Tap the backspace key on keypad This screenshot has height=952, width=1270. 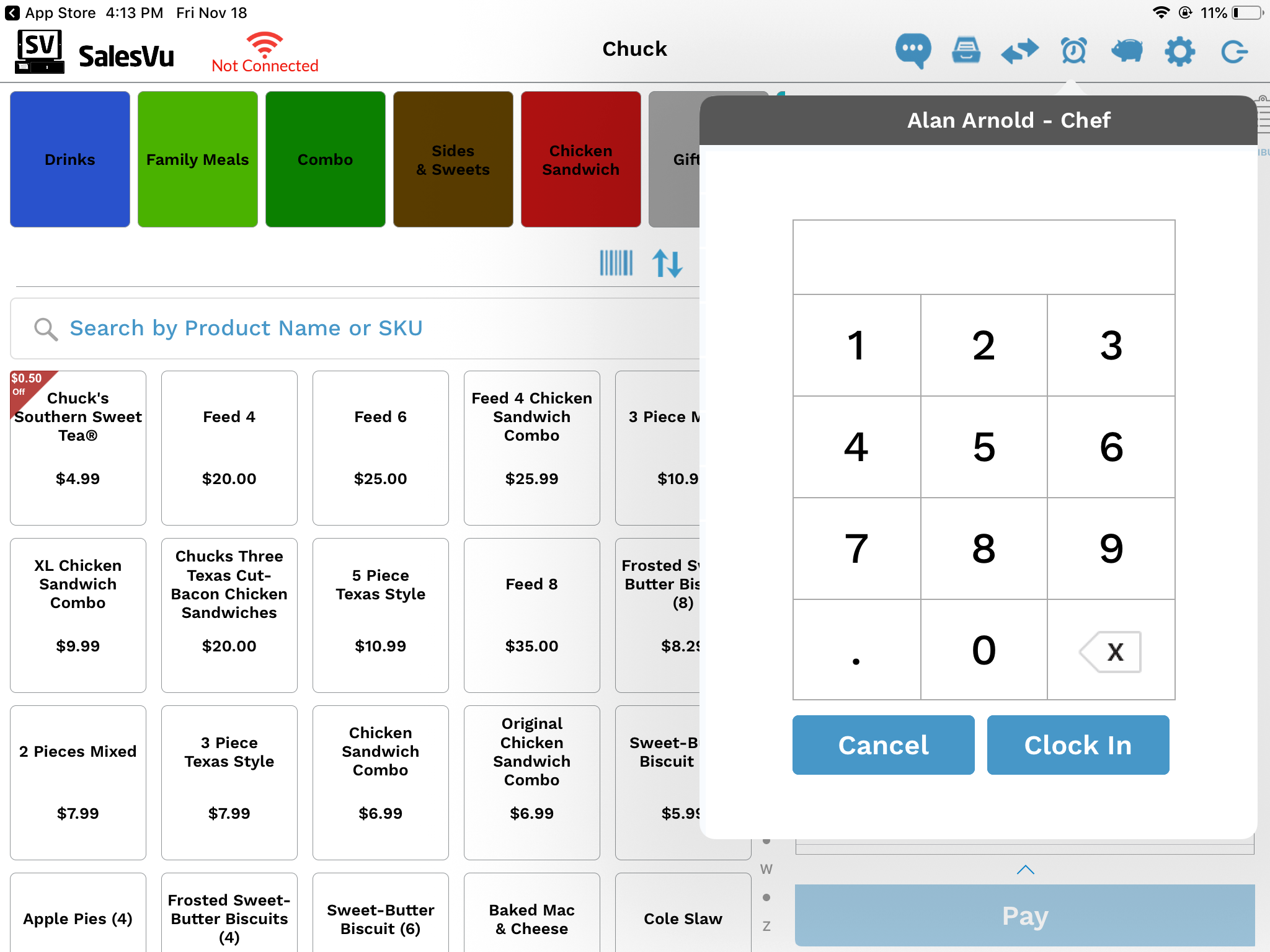[x=1111, y=651]
